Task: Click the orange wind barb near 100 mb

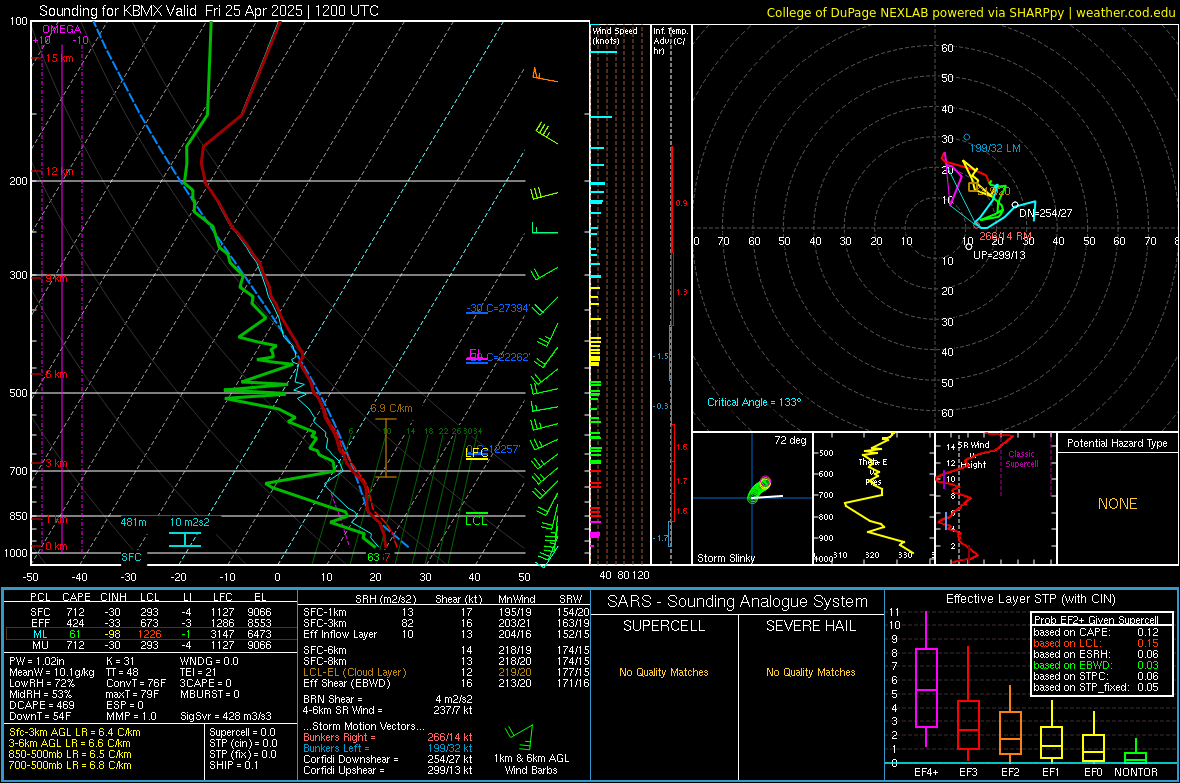Action: pyautogui.click(x=544, y=75)
